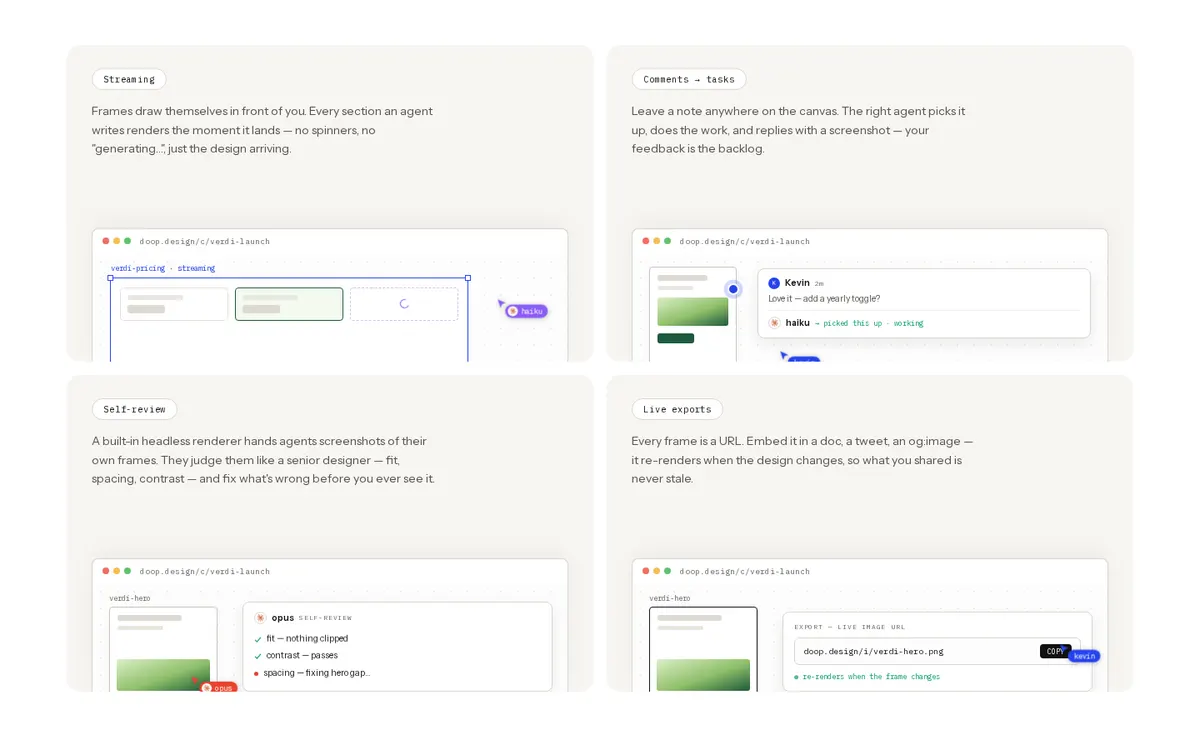Click the verdi-pricing · streaming frame label

tap(163, 268)
